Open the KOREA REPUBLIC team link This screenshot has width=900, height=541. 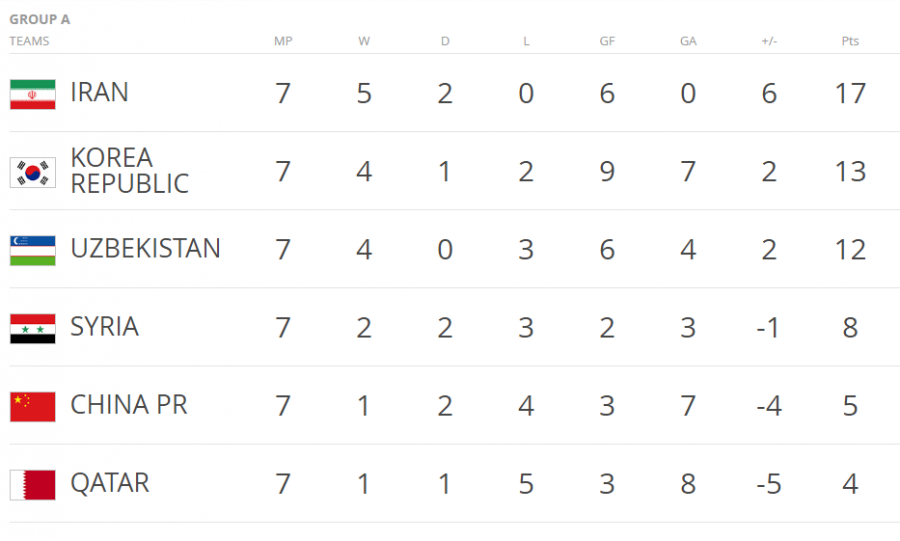pyautogui.click(x=129, y=171)
